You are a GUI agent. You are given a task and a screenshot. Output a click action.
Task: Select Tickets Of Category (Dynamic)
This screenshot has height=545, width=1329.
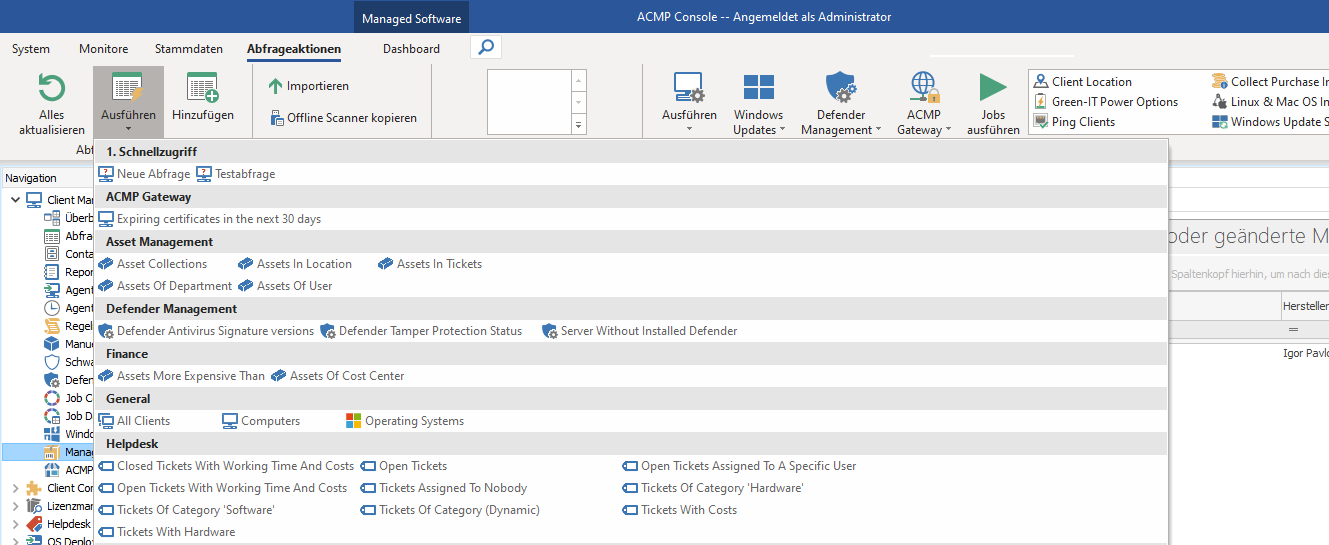coord(450,510)
